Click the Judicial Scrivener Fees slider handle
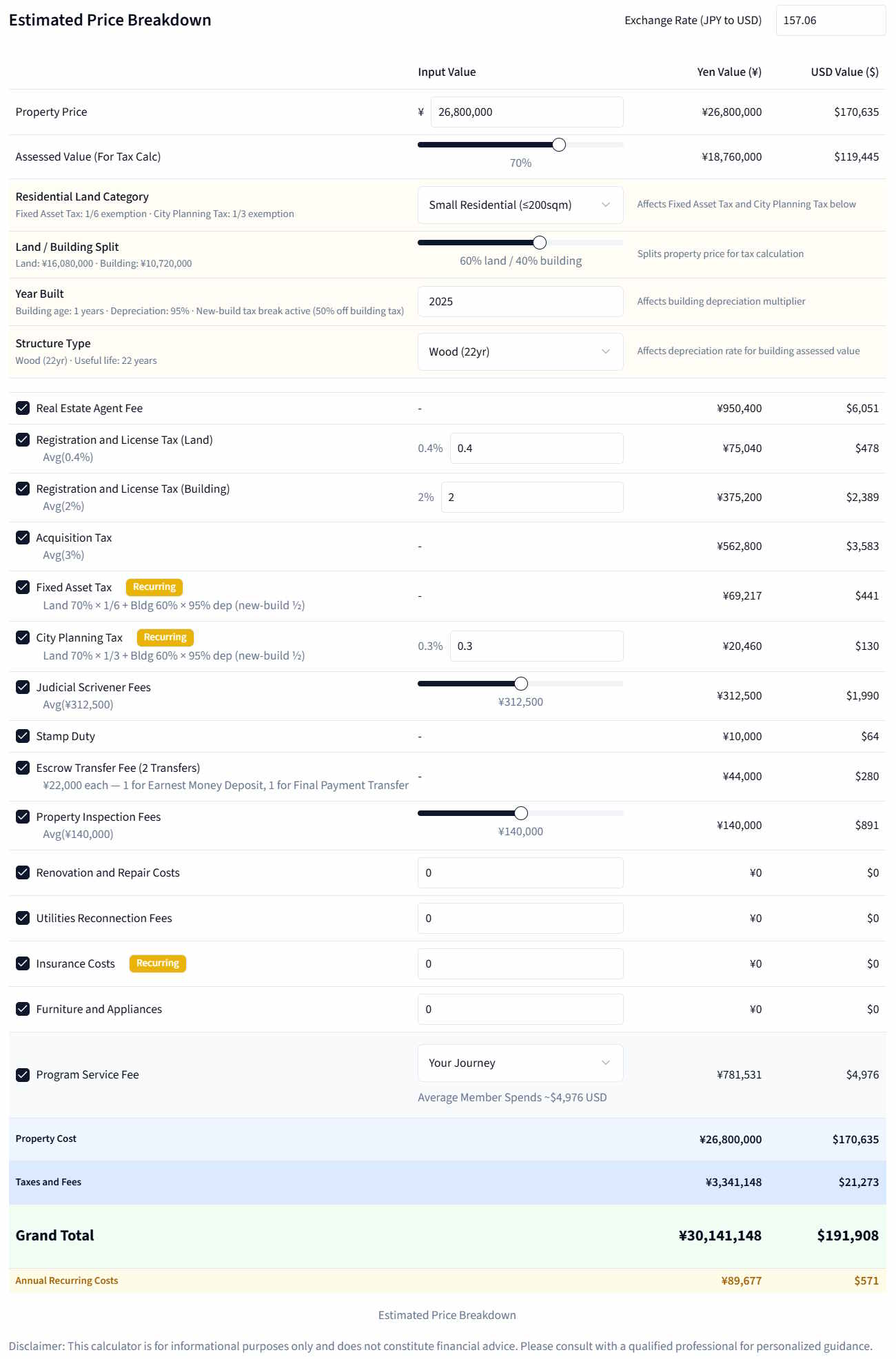The height and width of the screenshot is (1359, 896). [x=521, y=684]
